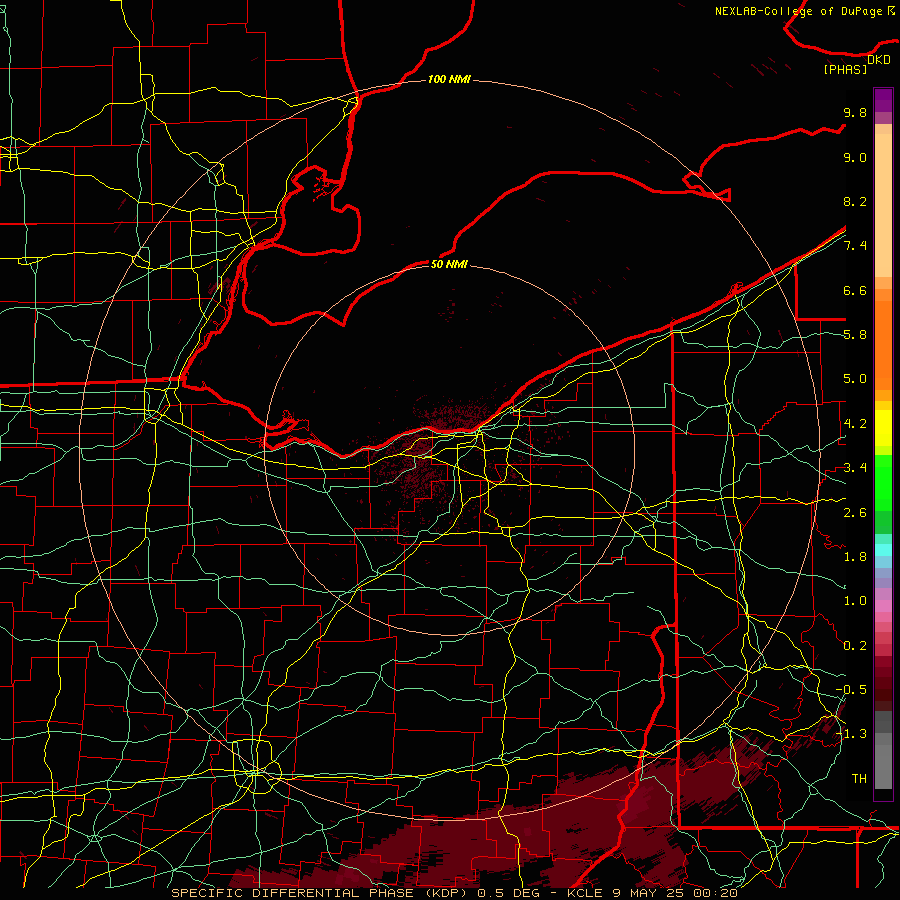Viewport: 900px width, 900px height.
Task: Click the 0.2 scale value
Action: (x=855, y=646)
